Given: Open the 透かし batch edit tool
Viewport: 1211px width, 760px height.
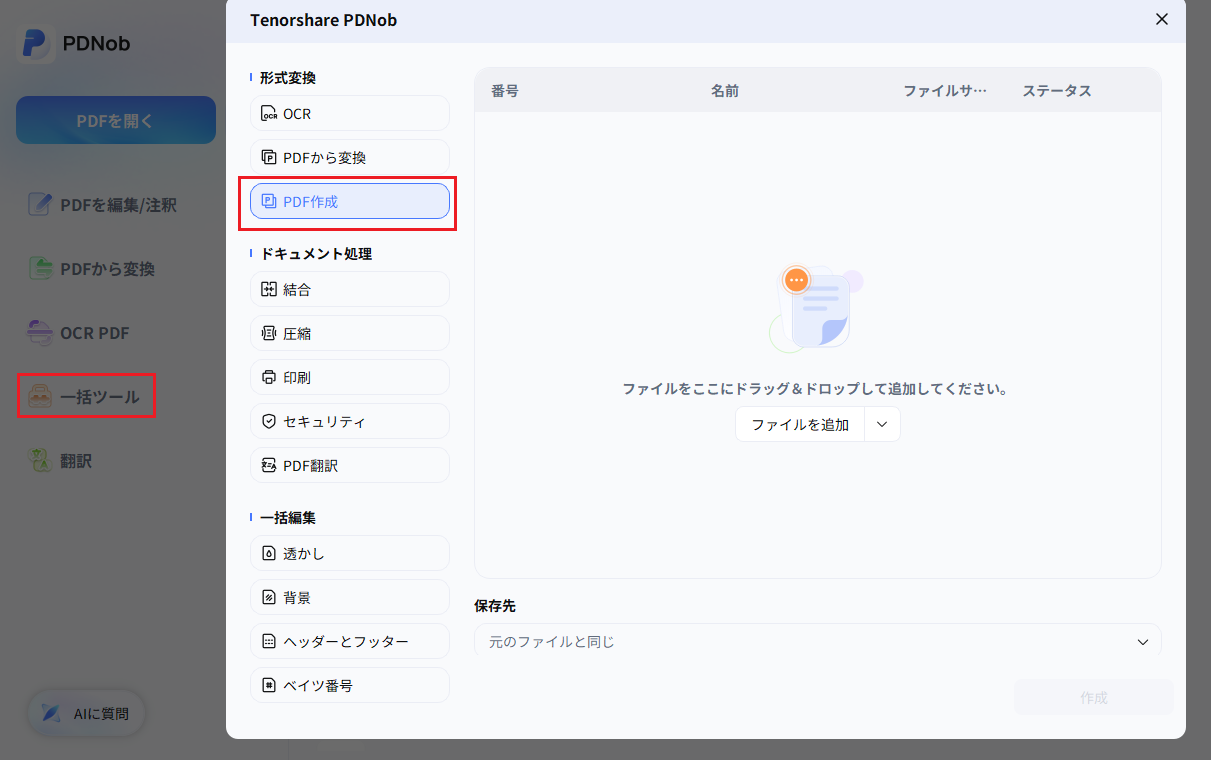Looking at the screenshot, I should [350, 554].
